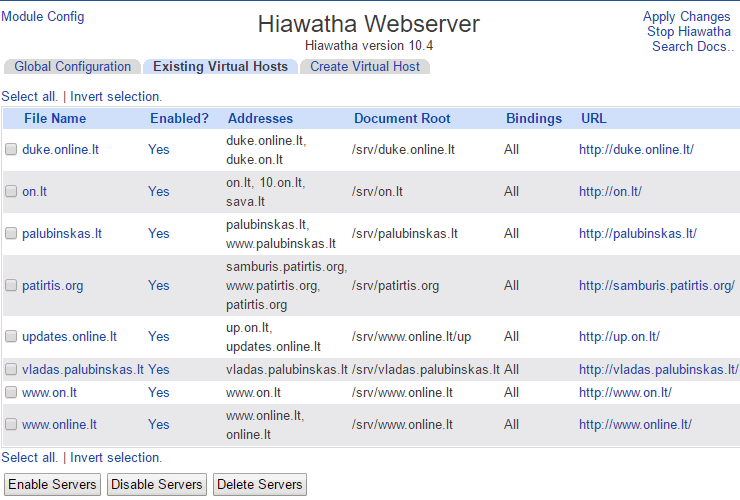Open patirtis.org file name link
Screen dimensions: 740x500
[52, 286]
